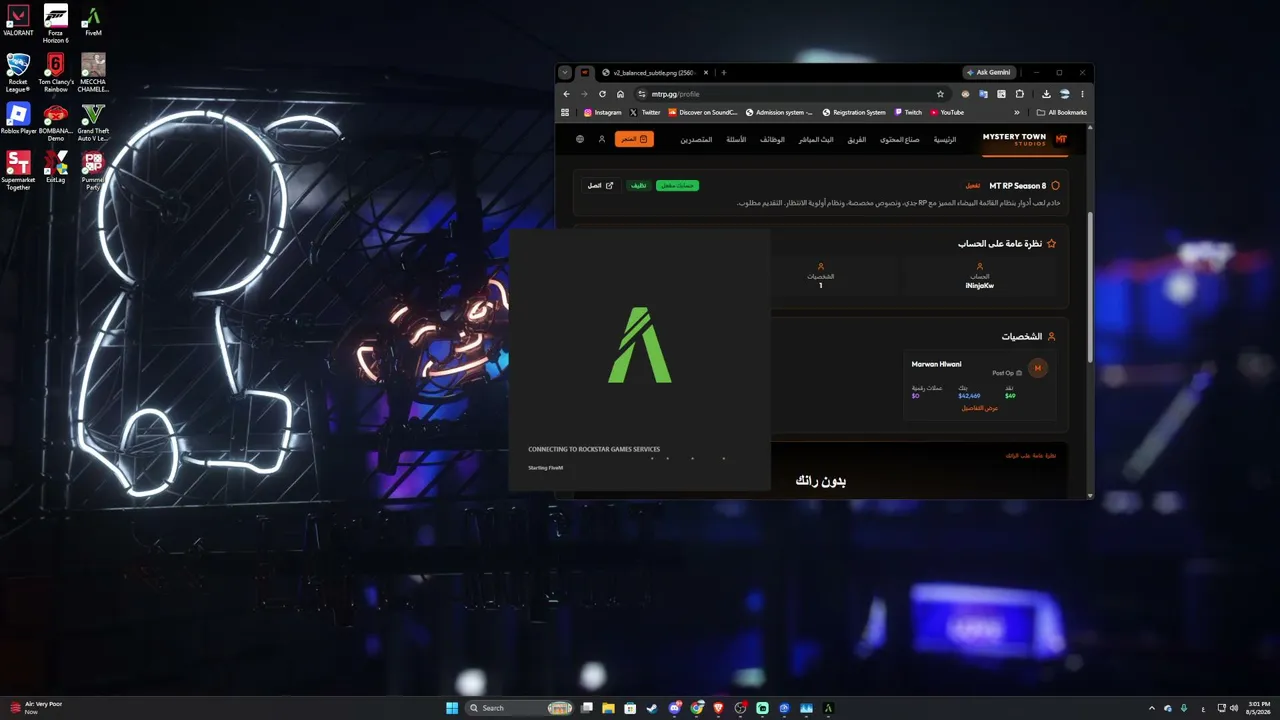Click the globe language icon on site

point(580,139)
